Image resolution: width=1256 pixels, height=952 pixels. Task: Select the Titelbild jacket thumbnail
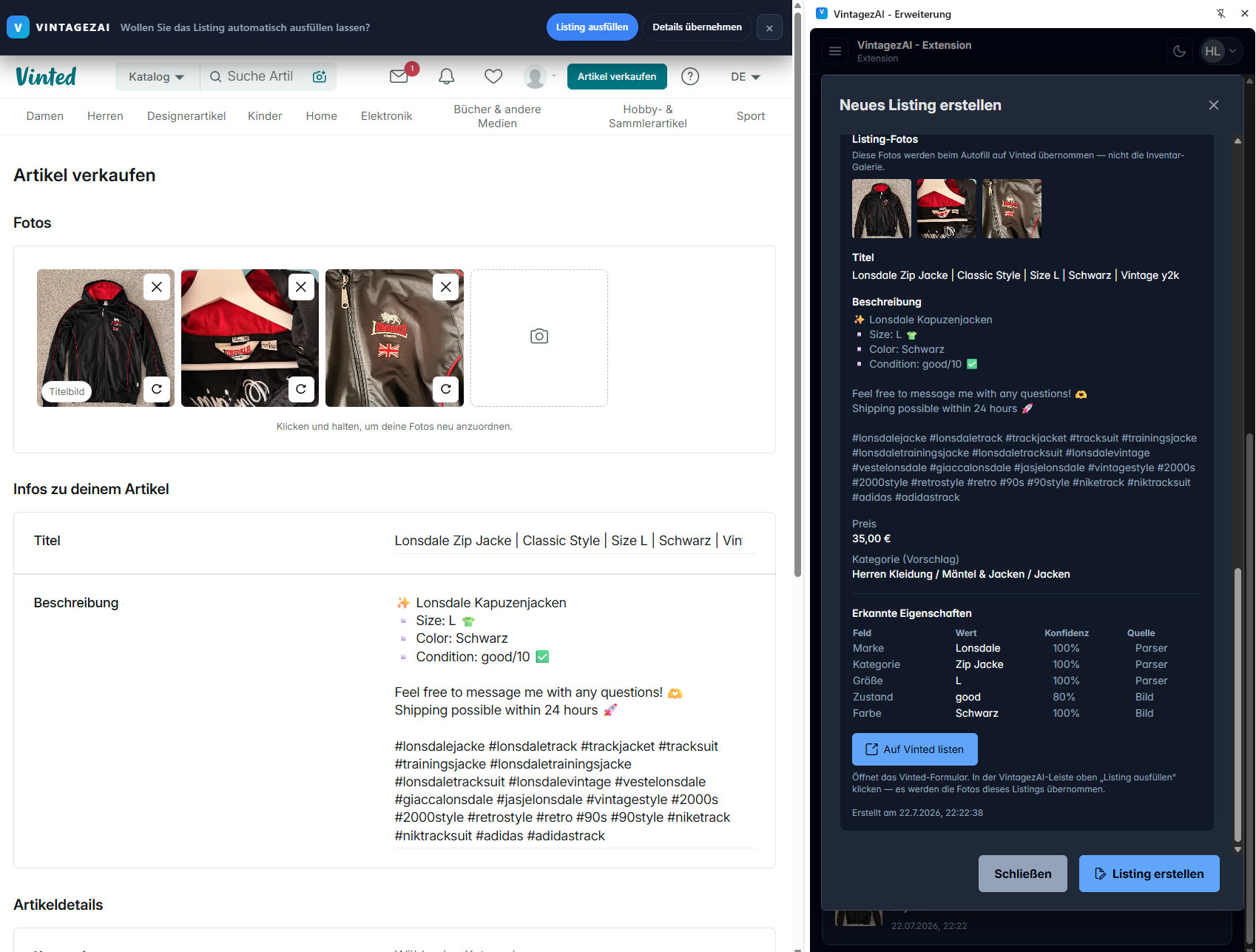tap(106, 337)
